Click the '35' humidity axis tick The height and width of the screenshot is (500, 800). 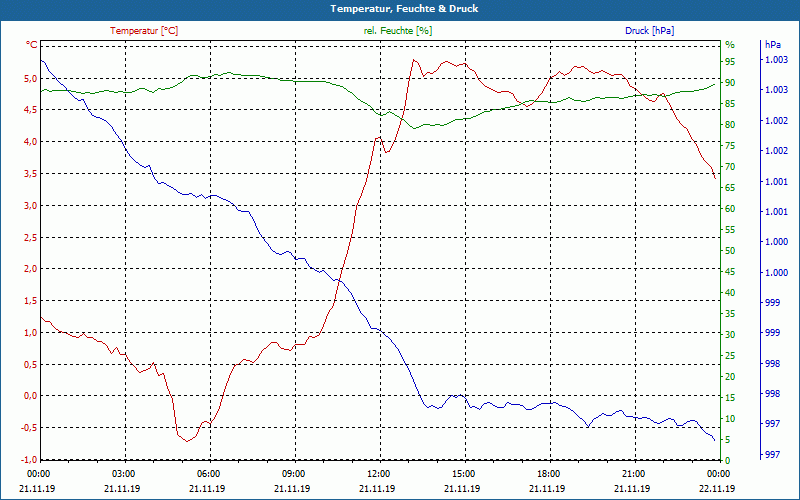(730, 314)
